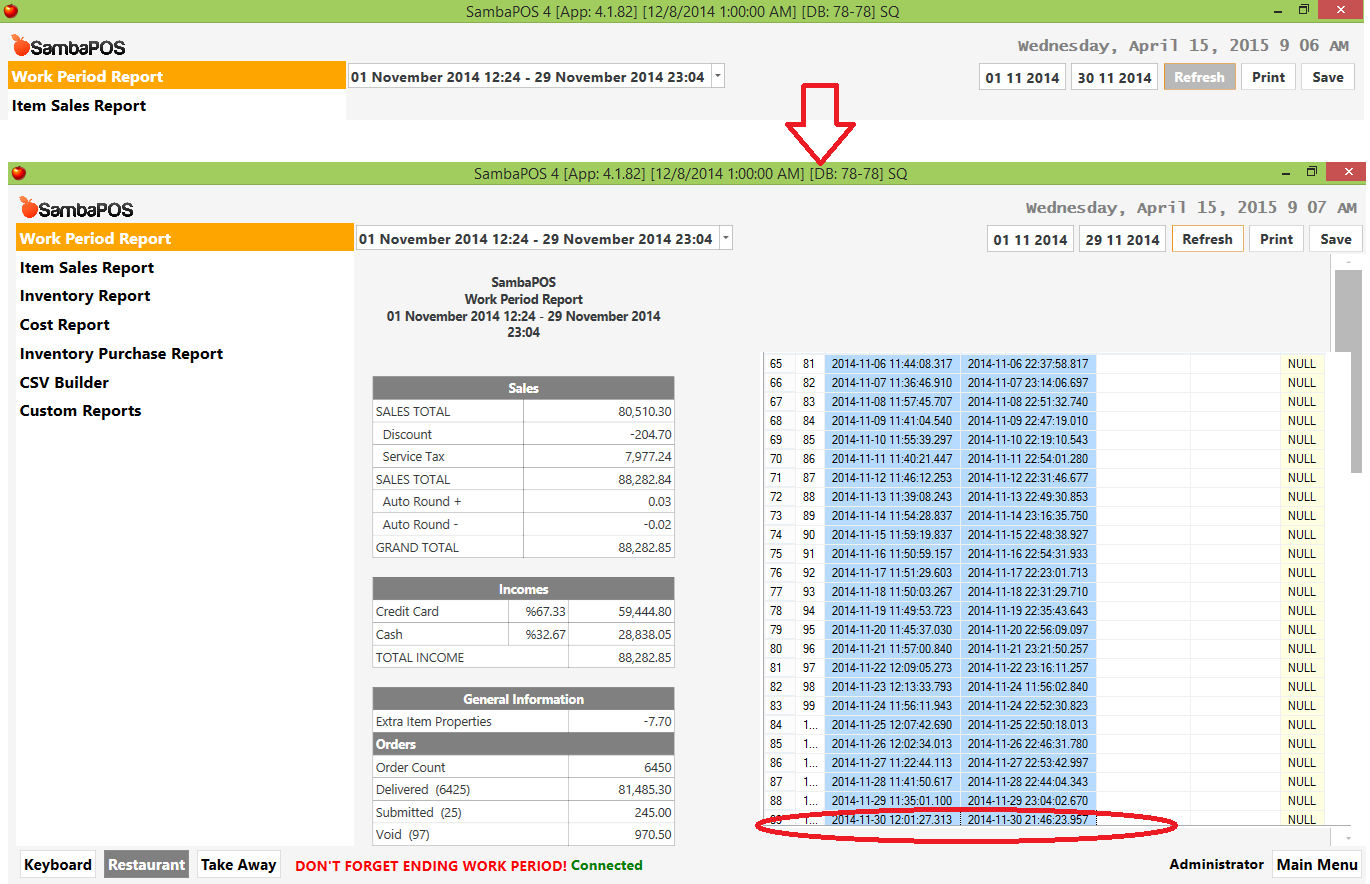
Task: Open the on-screen Keyboard button
Action: [59, 865]
